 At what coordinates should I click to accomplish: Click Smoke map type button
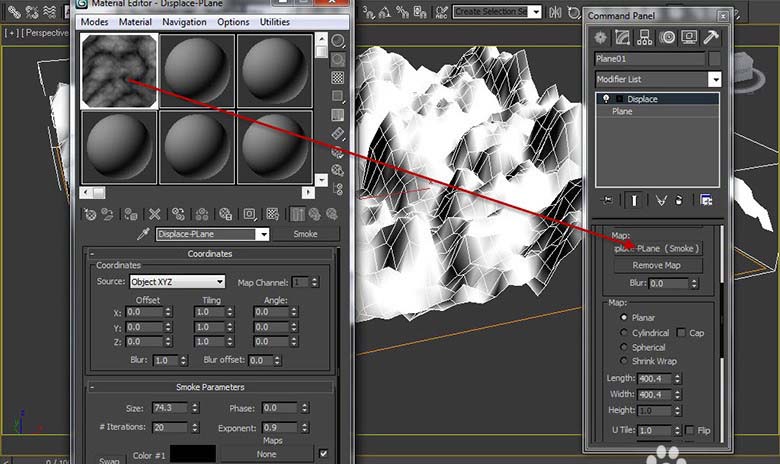coord(305,234)
